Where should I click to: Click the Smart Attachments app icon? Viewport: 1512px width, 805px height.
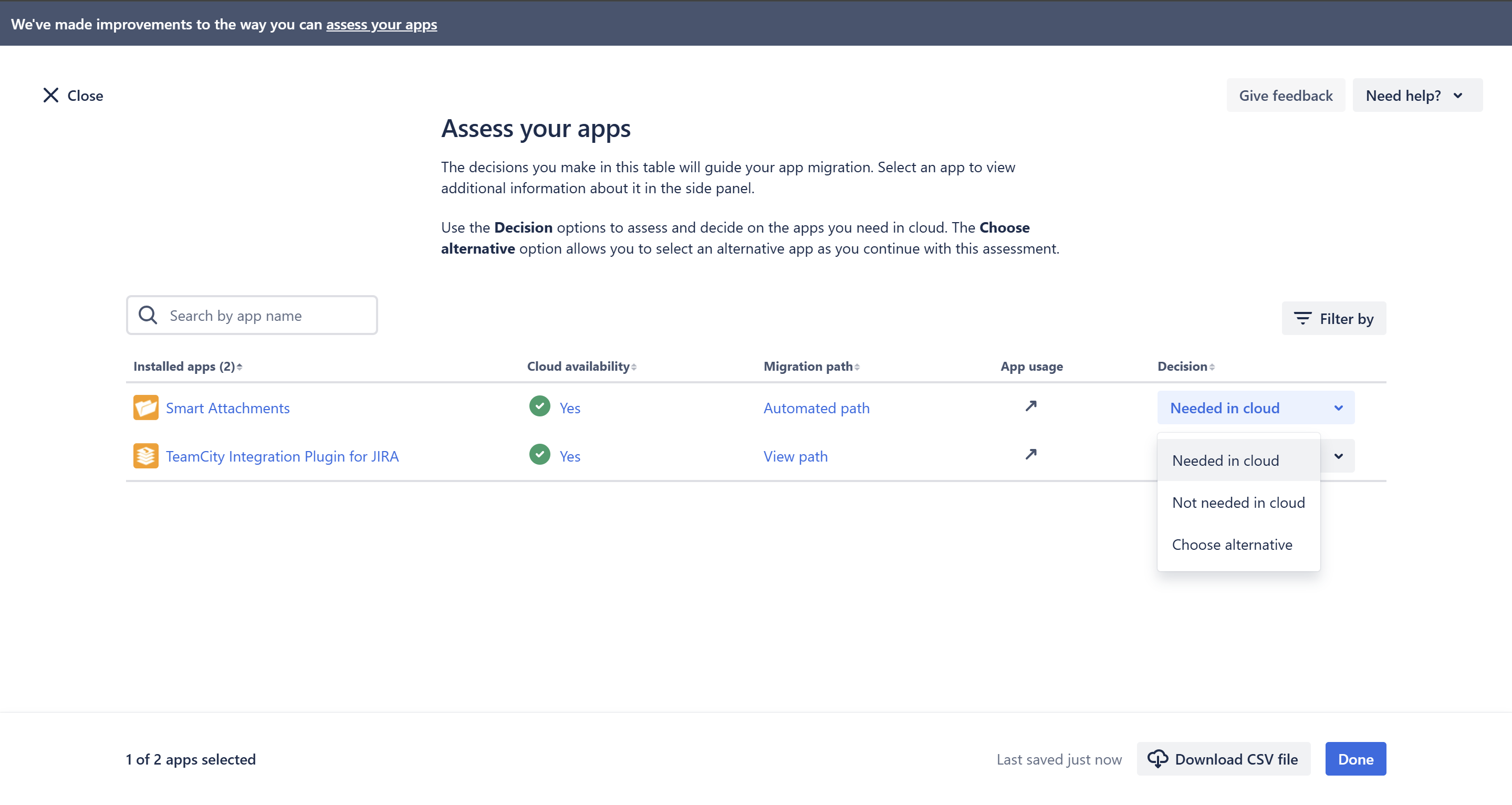[x=145, y=408]
